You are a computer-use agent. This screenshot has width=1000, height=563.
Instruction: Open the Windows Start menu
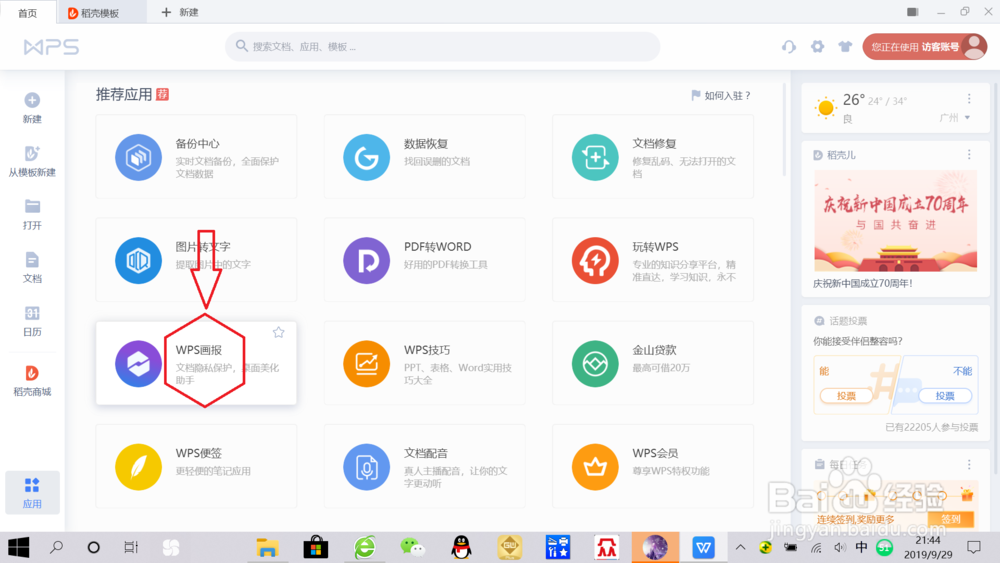click(x=18, y=547)
